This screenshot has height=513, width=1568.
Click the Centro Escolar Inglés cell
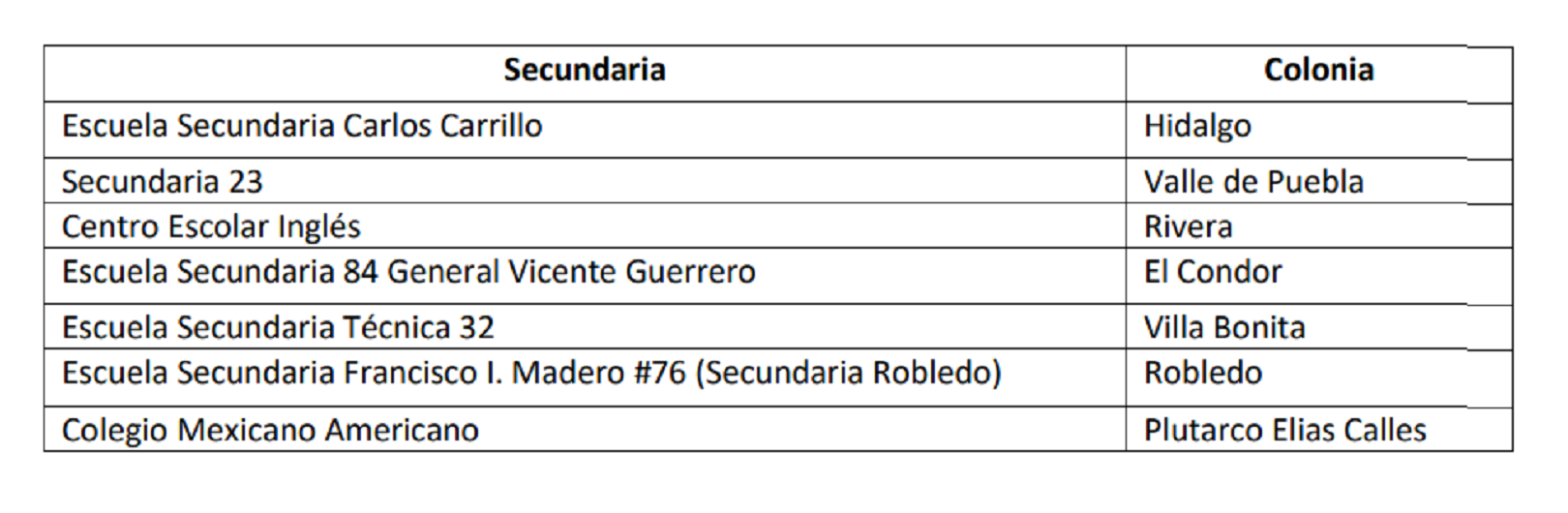(x=211, y=226)
